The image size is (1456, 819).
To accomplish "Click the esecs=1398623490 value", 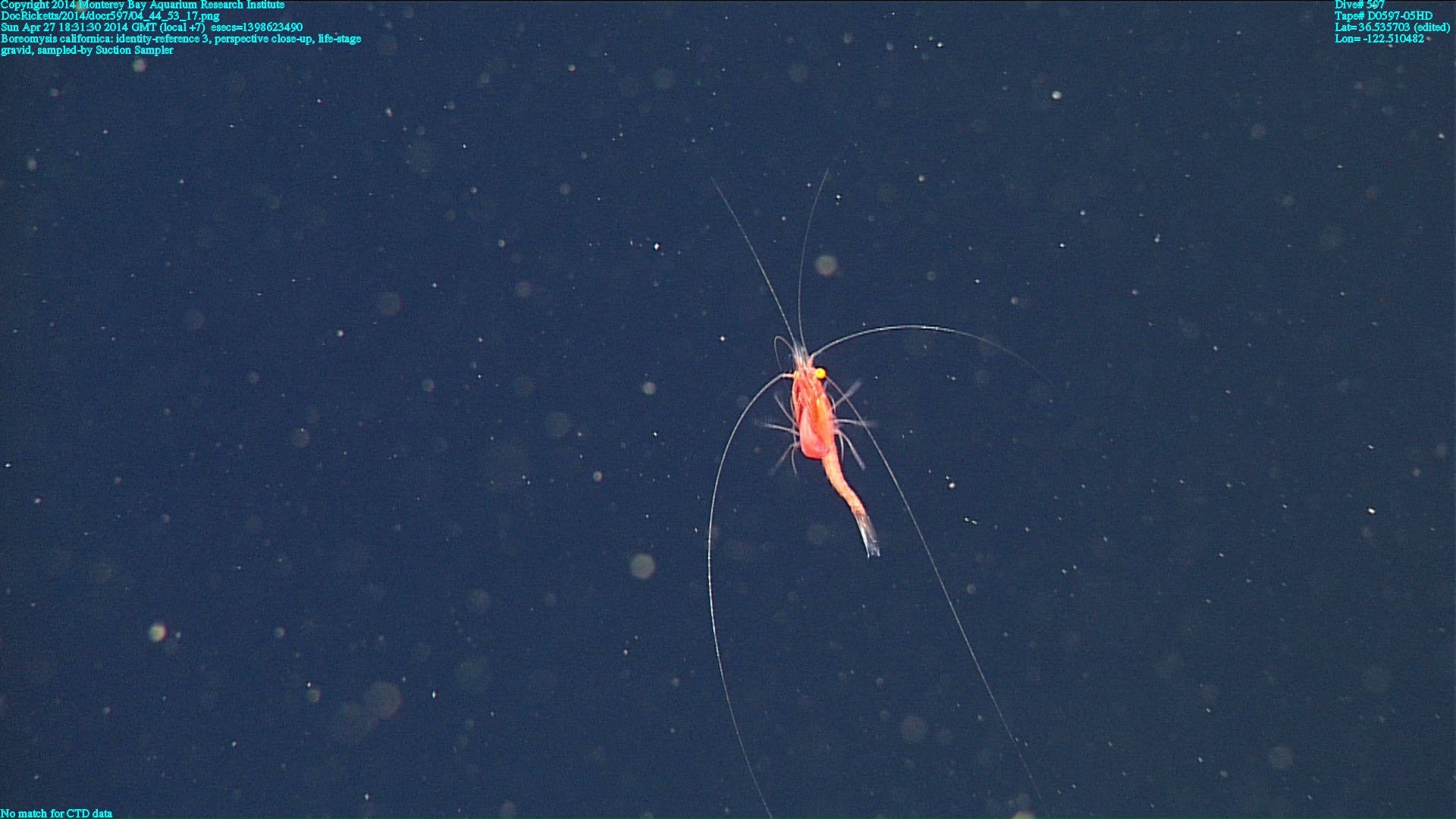I will [257, 27].
